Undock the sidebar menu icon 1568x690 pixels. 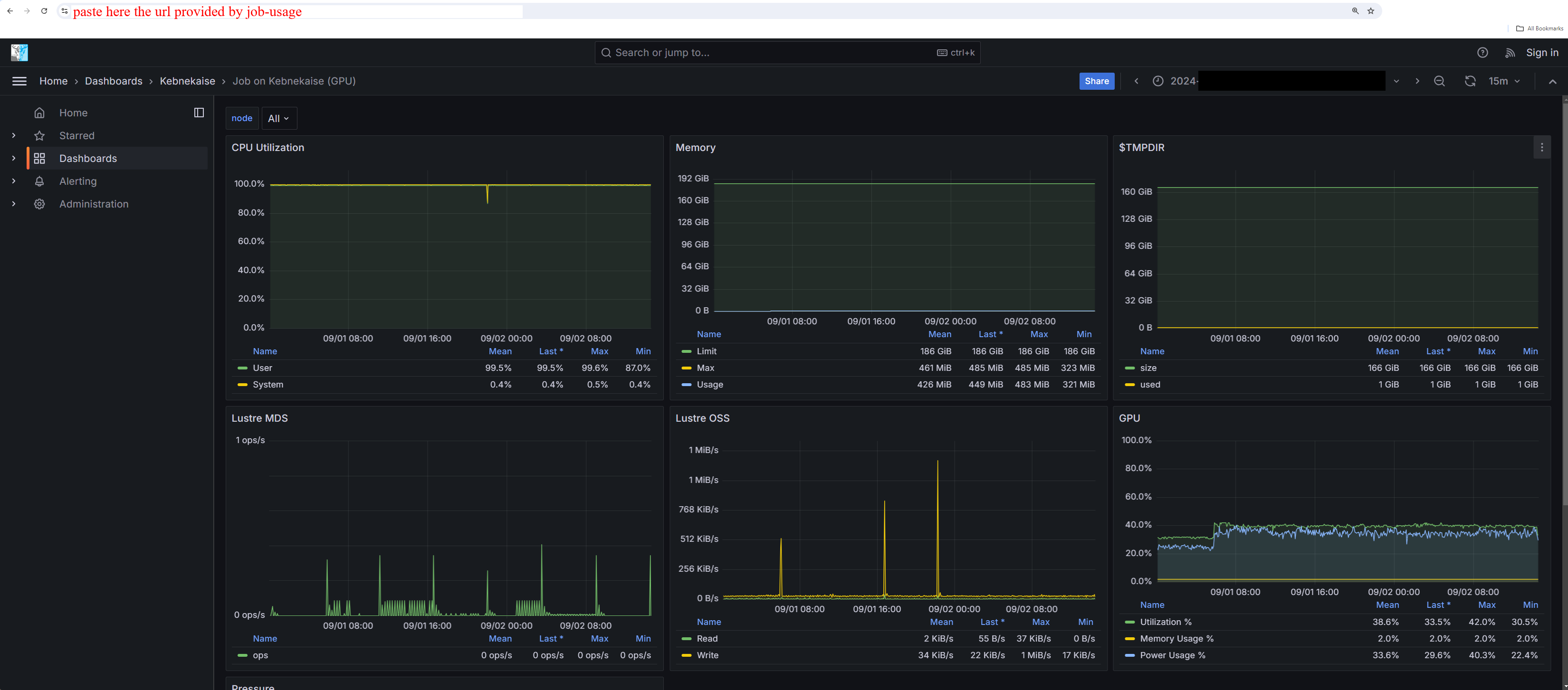click(199, 113)
